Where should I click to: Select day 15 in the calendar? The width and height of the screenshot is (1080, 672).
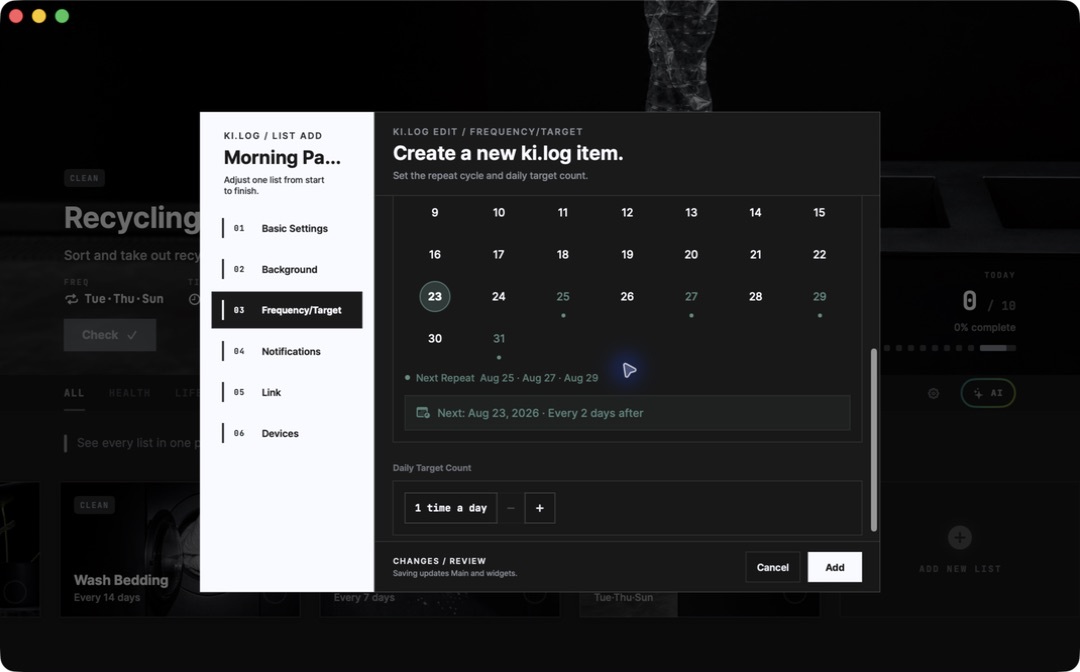[x=819, y=213]
